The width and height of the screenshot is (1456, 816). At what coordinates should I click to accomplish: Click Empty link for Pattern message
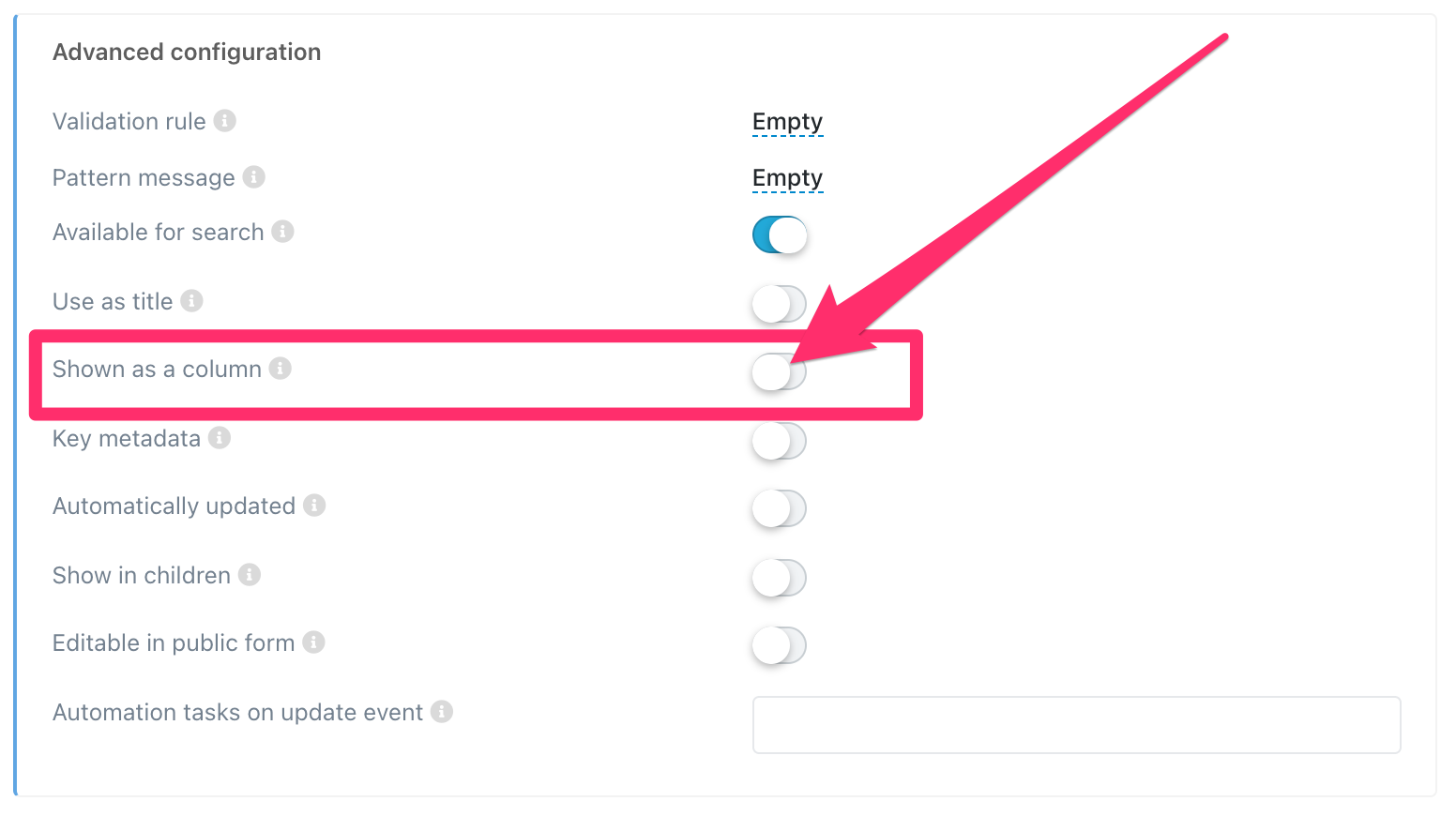[x=787, y=178]
